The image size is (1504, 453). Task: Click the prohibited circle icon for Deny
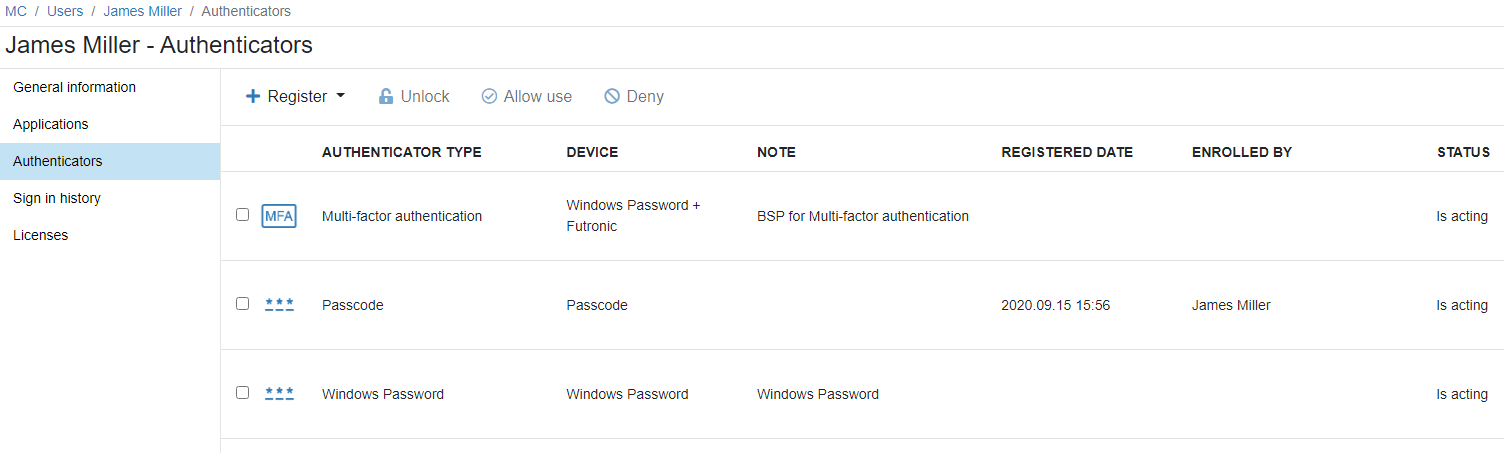point(612,97)
